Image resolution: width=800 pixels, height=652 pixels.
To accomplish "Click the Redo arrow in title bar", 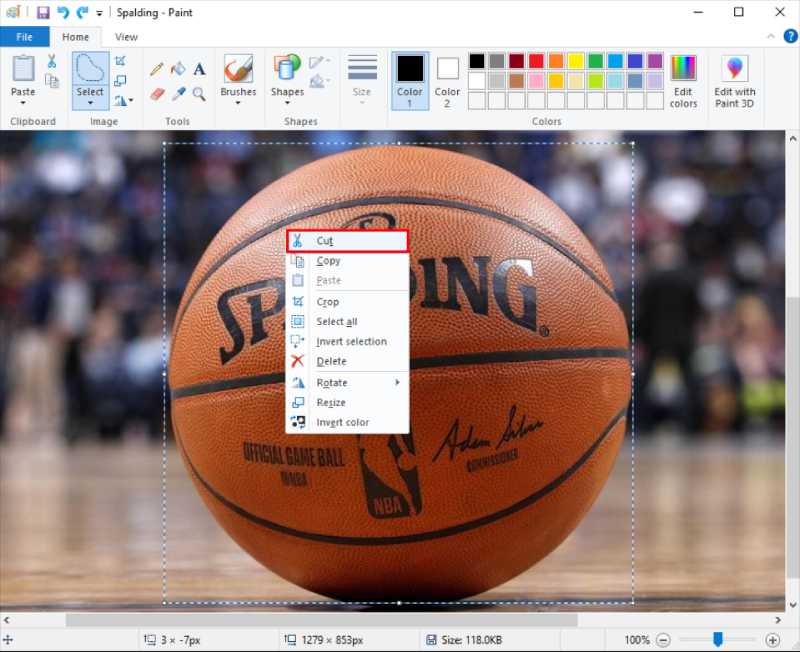I will pyautogui.click(x=82, y=12).
